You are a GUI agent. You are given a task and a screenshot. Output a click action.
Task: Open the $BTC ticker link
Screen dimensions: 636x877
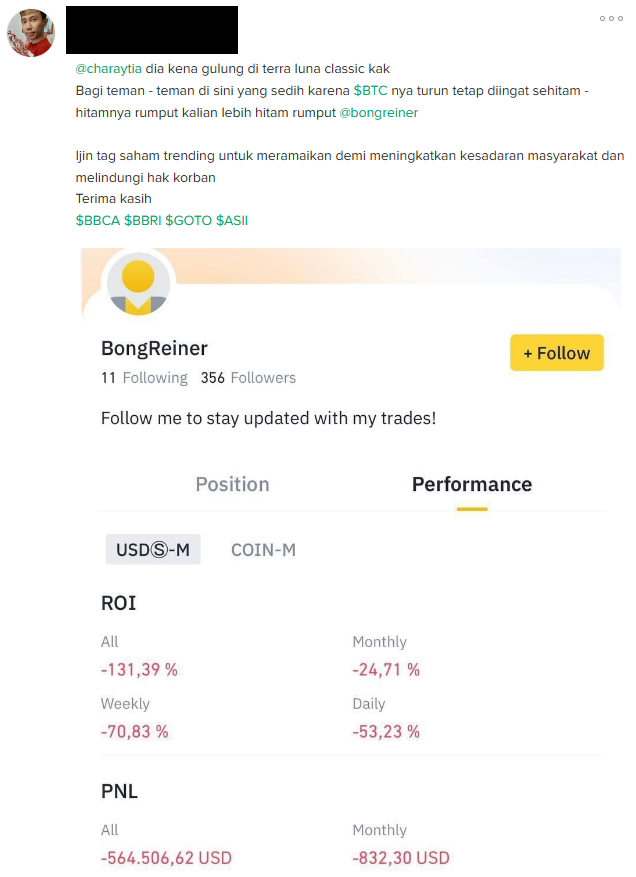[x=370, y=91]
